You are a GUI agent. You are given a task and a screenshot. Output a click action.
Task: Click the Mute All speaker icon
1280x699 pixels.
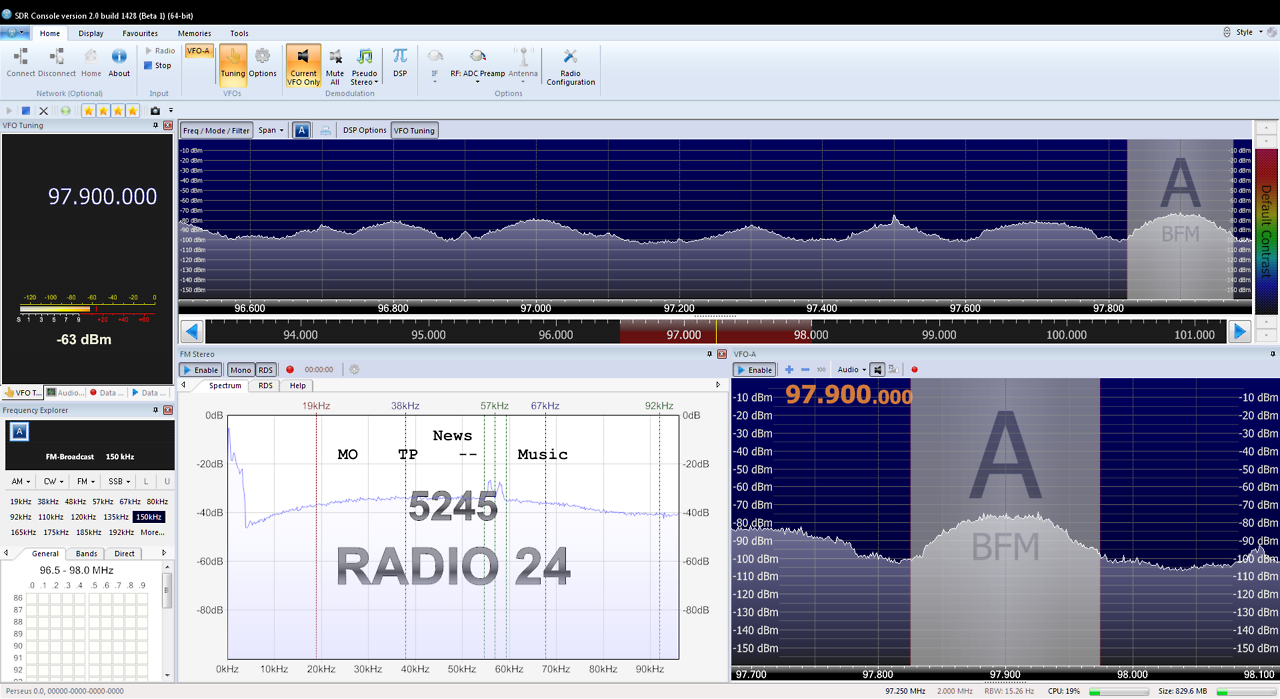point(335,66)
